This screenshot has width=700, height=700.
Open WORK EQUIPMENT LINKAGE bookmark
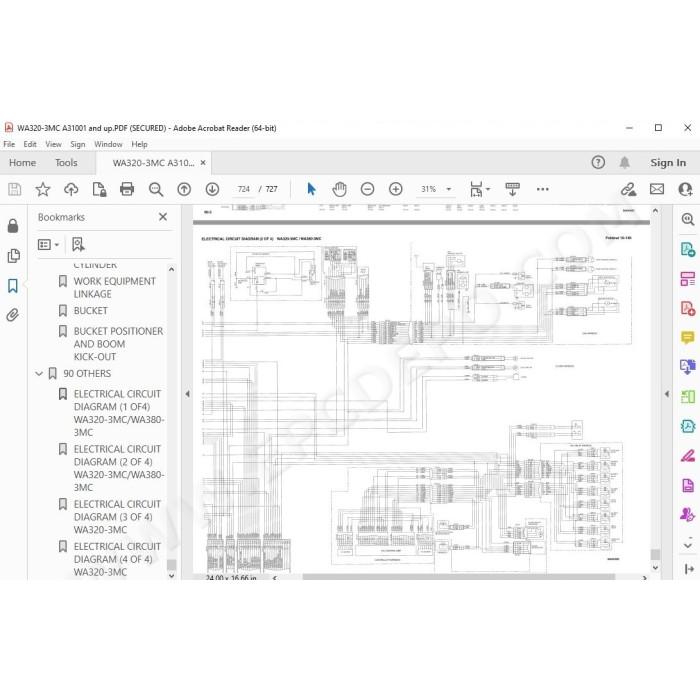click(114, 288)
